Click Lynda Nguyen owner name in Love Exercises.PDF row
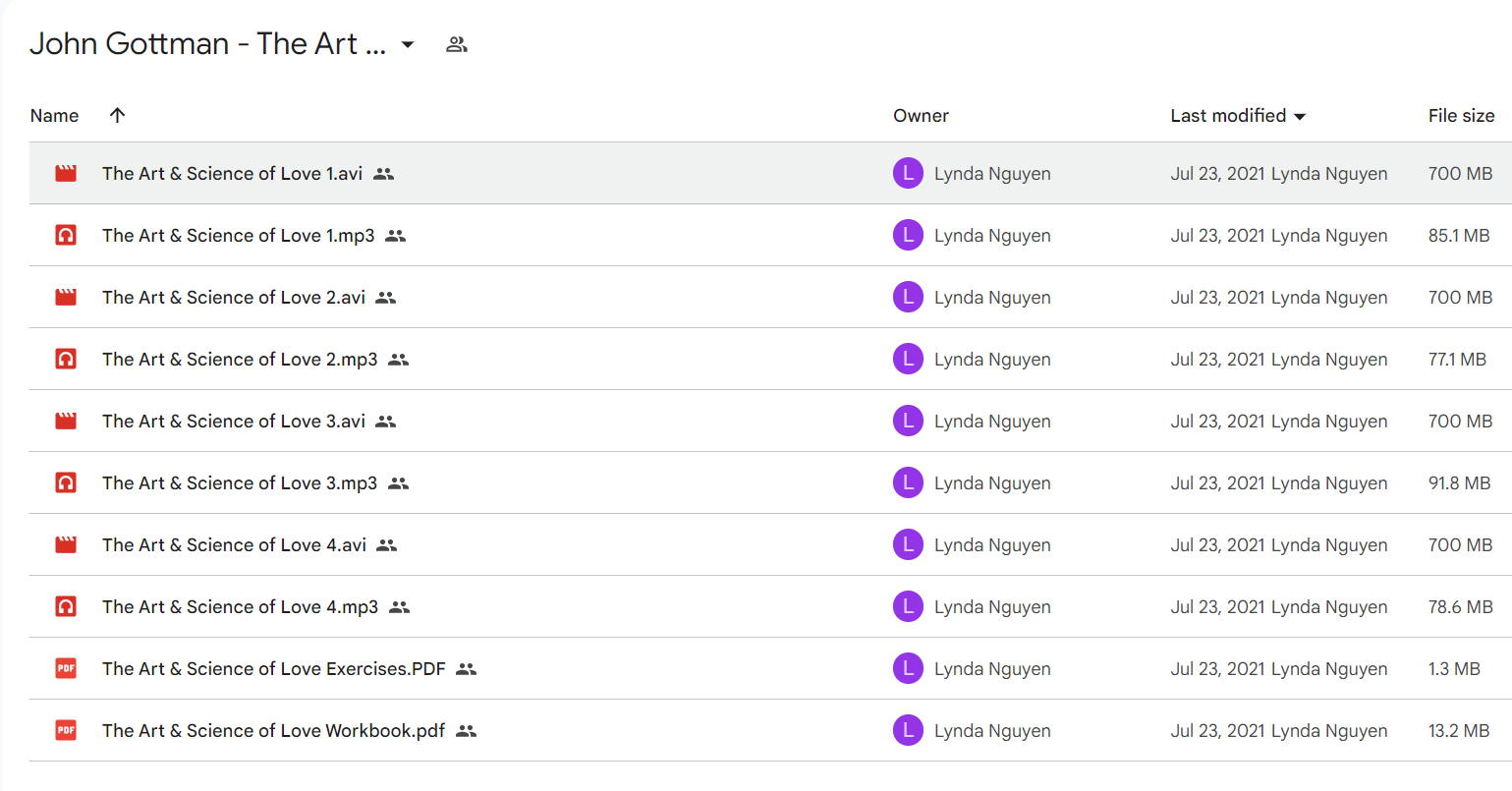This screenshot has height=791, width=1512. point(992,669)
